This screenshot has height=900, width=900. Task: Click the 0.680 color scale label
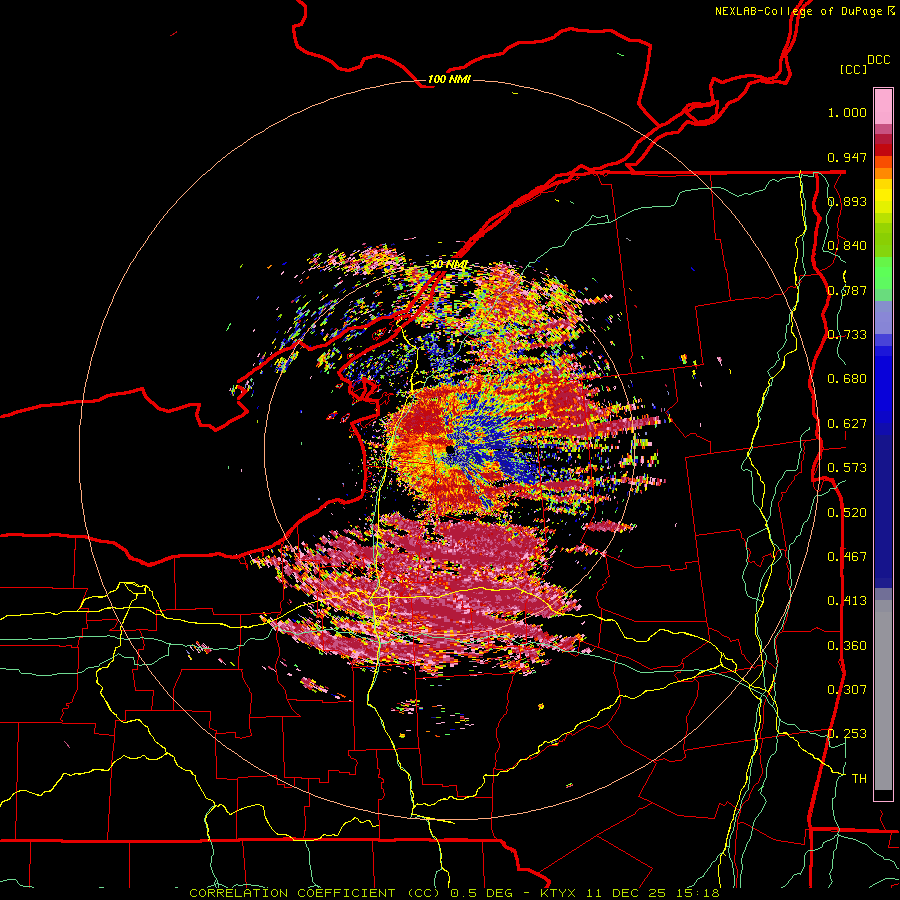(847, 379)
